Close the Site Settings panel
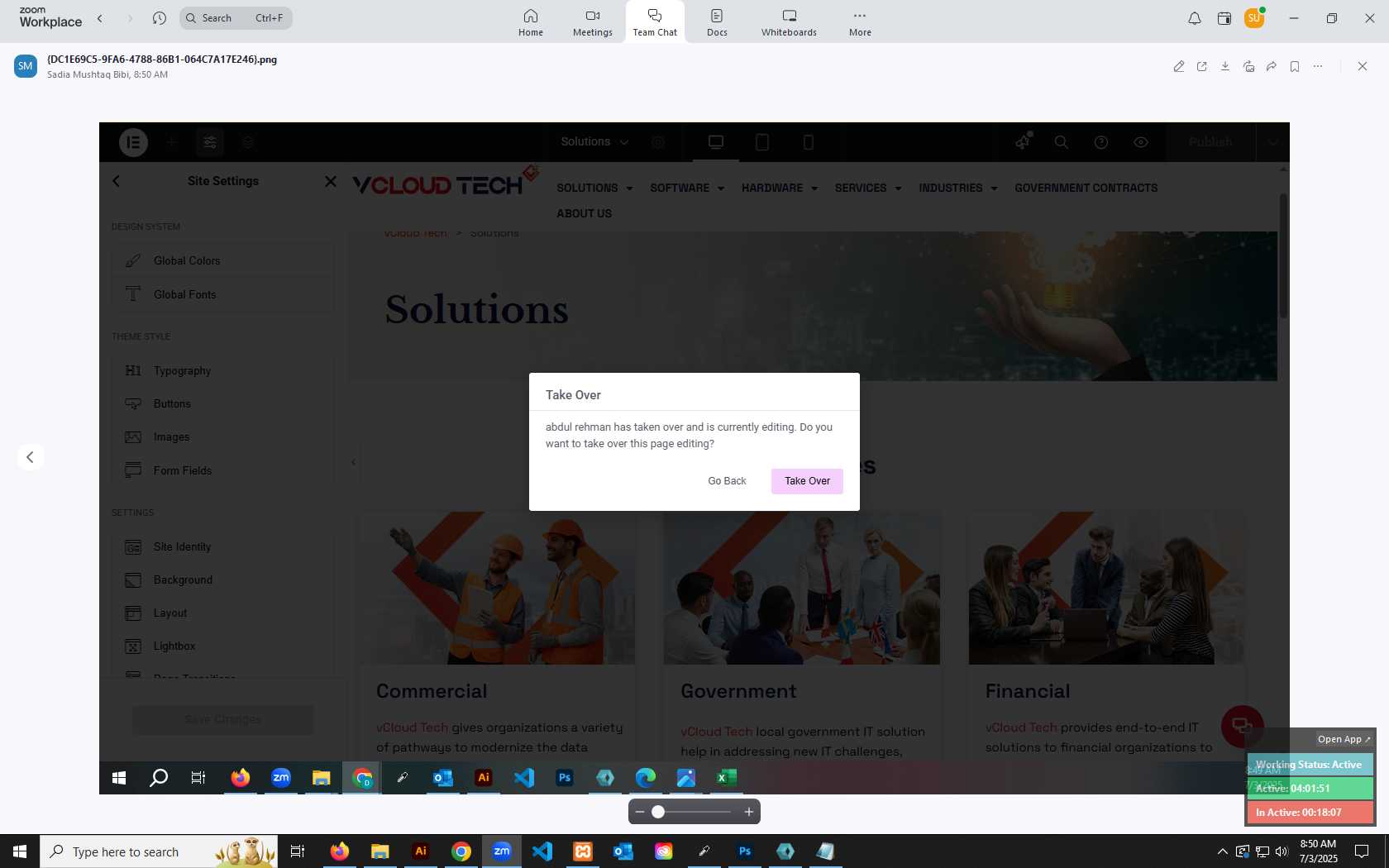1389x868 pixels. (331, 181)
